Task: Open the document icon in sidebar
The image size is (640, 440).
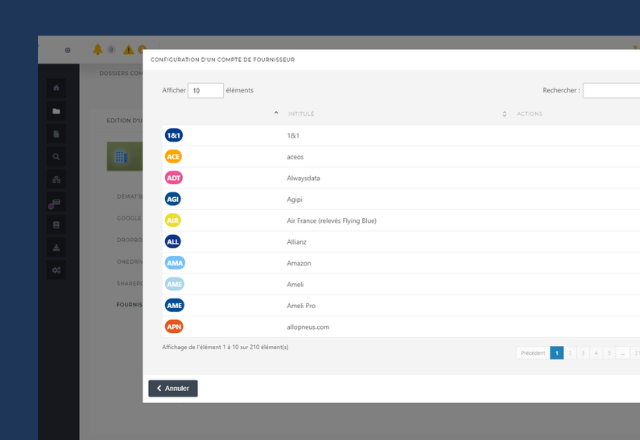Action: pyautogui.click(x=56, y=134)
